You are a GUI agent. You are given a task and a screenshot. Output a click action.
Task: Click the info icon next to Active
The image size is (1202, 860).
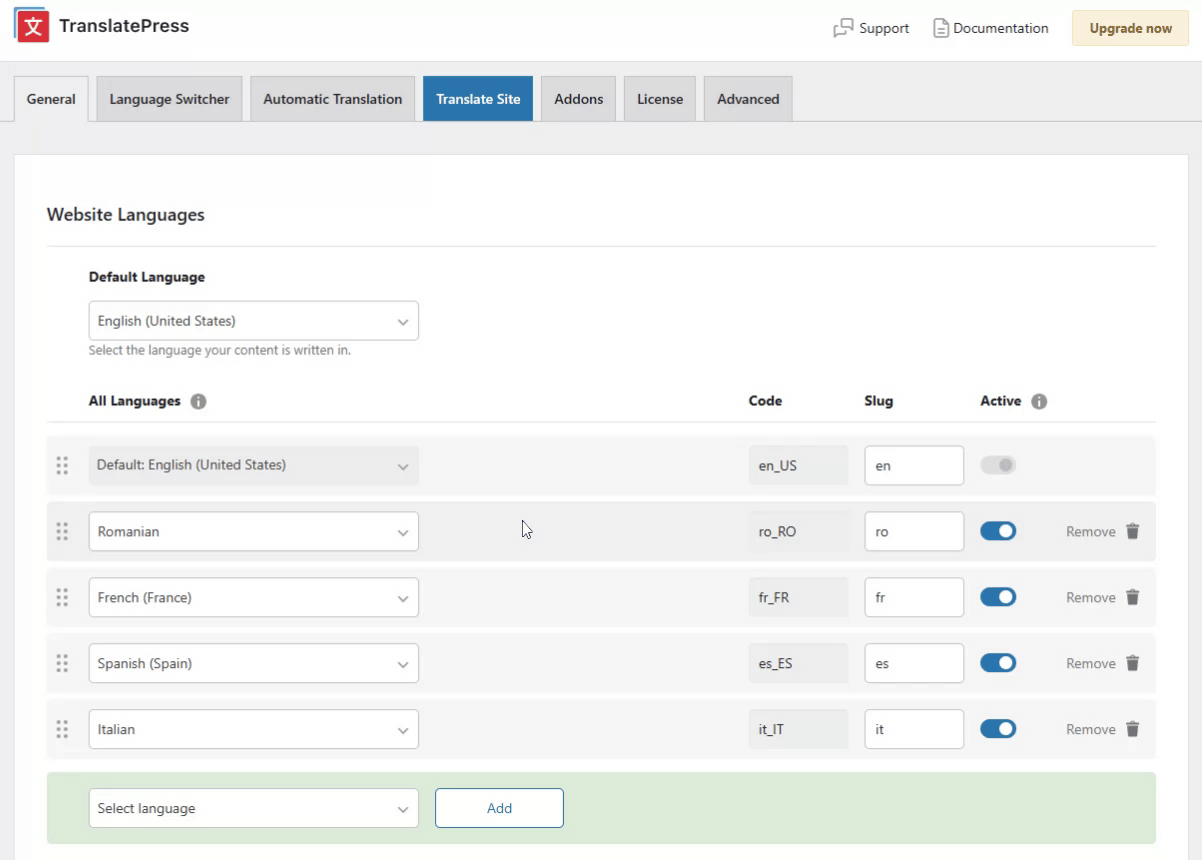coord(1039,402)
